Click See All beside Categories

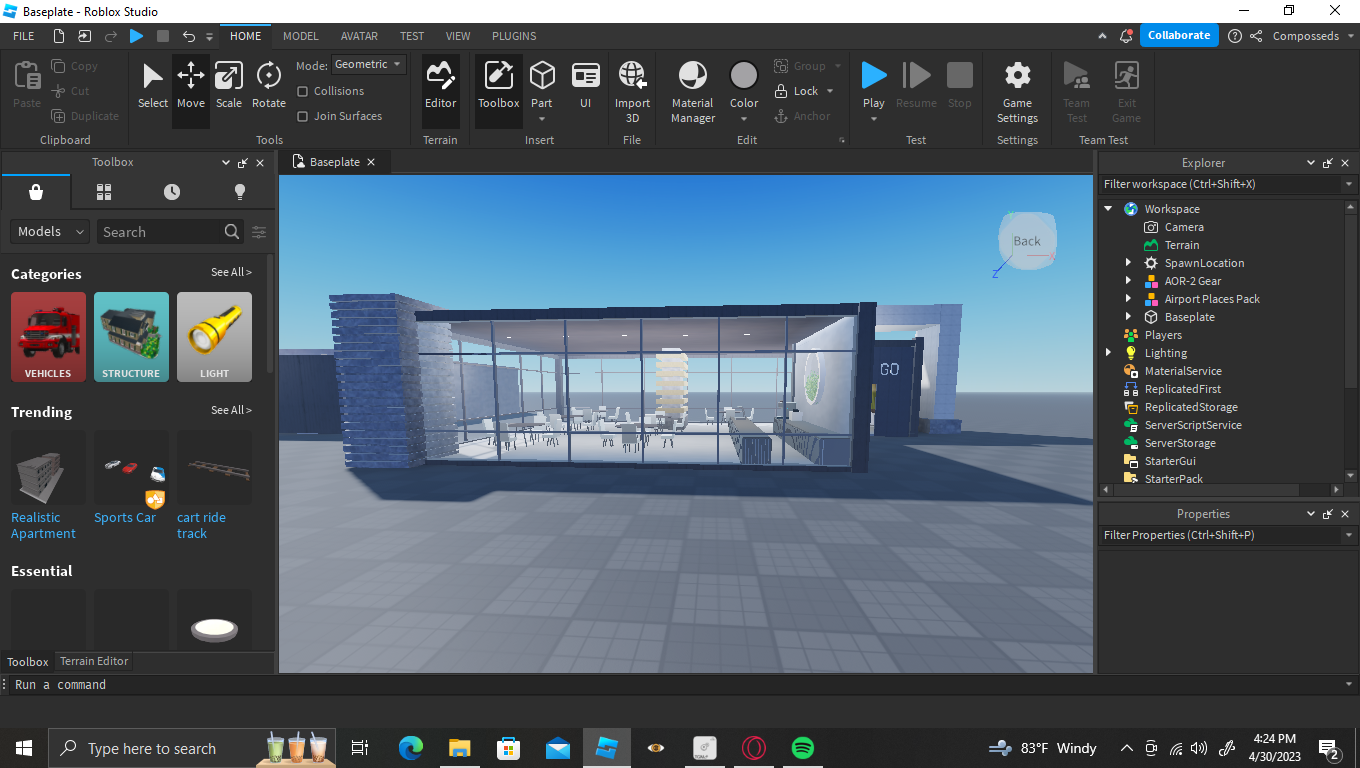(x=231, y=272)
